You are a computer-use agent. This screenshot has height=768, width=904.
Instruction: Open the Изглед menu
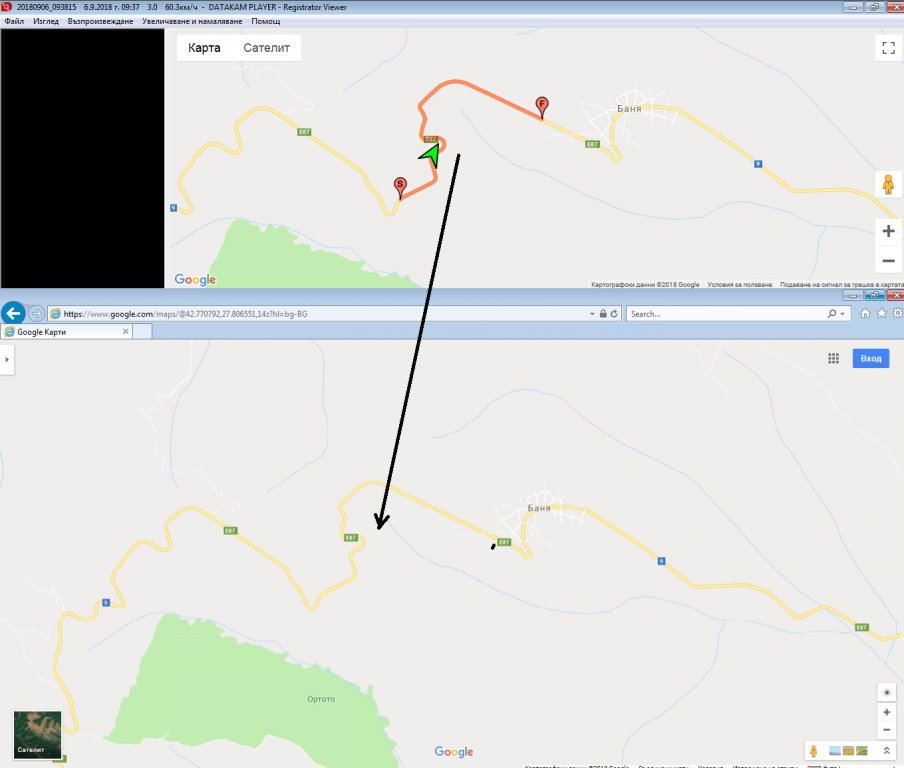tap(46, 21)
